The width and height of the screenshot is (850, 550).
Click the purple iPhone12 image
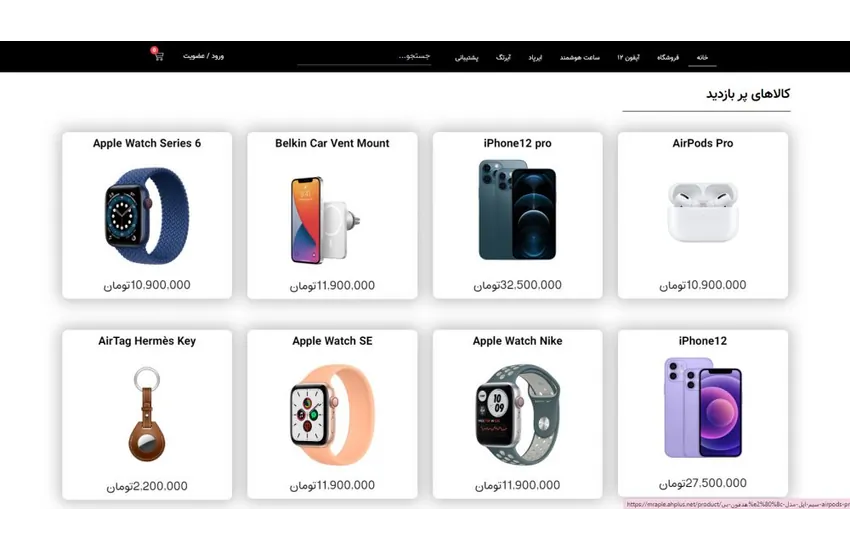(x=703, y=407)
